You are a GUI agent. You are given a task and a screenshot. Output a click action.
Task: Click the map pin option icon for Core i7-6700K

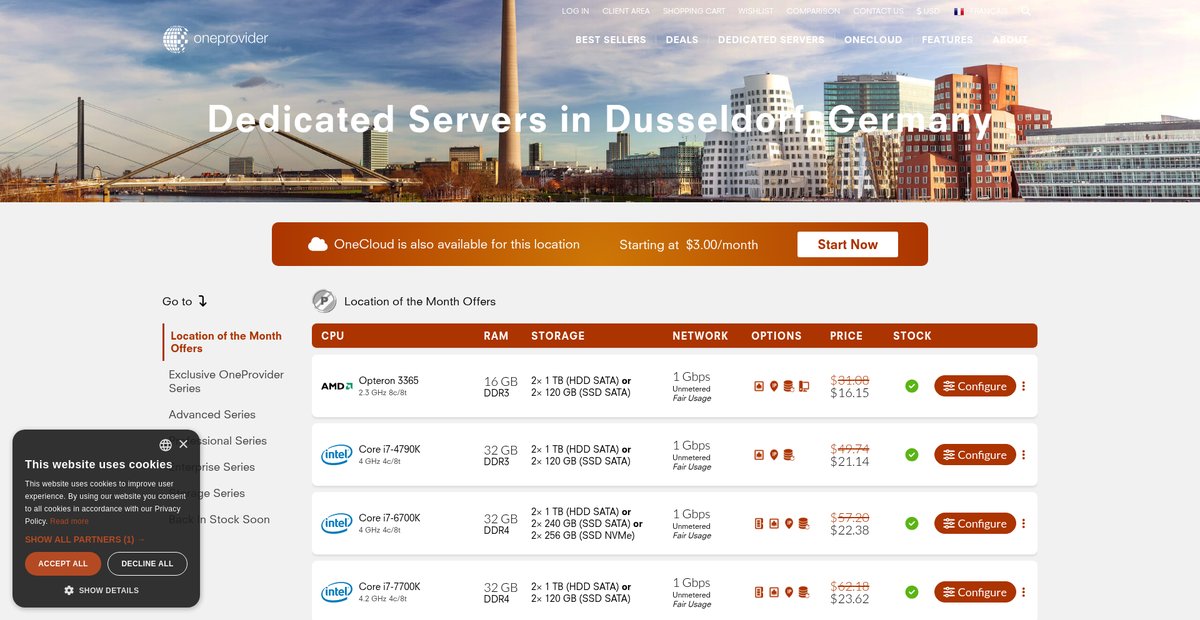click(789, 523)
